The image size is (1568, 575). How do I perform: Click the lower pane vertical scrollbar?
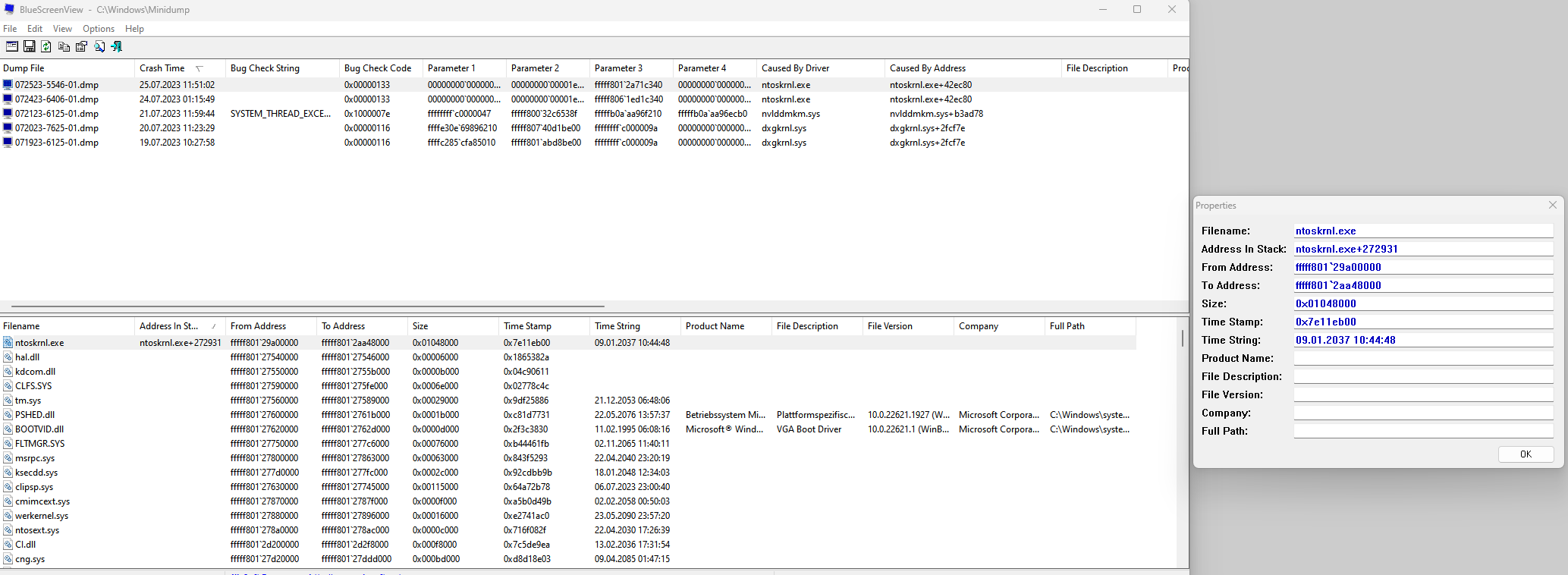click(x=1182, y=338)
